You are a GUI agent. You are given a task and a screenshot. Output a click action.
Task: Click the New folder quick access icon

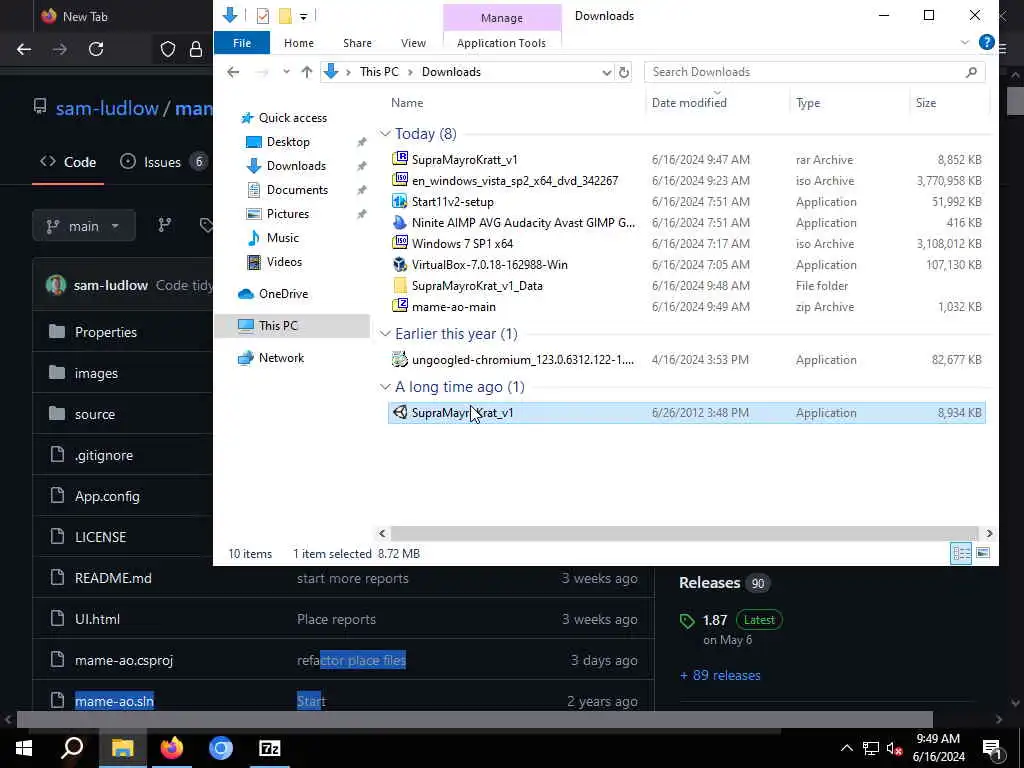(285, 16)
